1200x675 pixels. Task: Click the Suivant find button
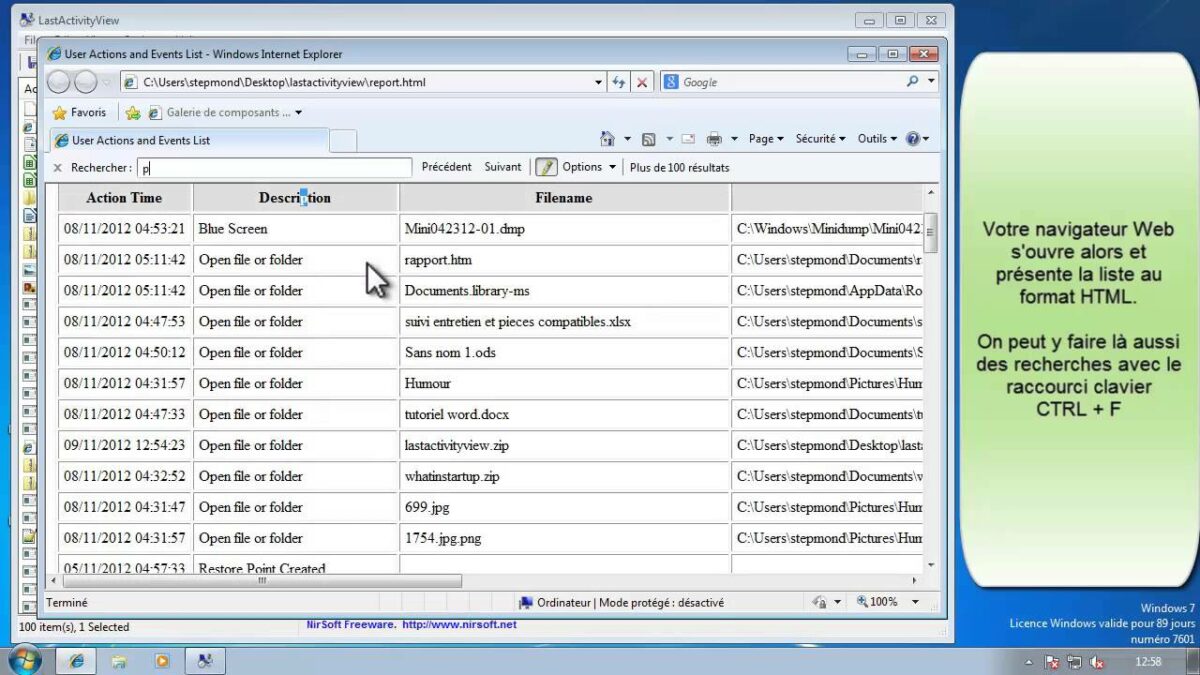[x=503, y=167]
